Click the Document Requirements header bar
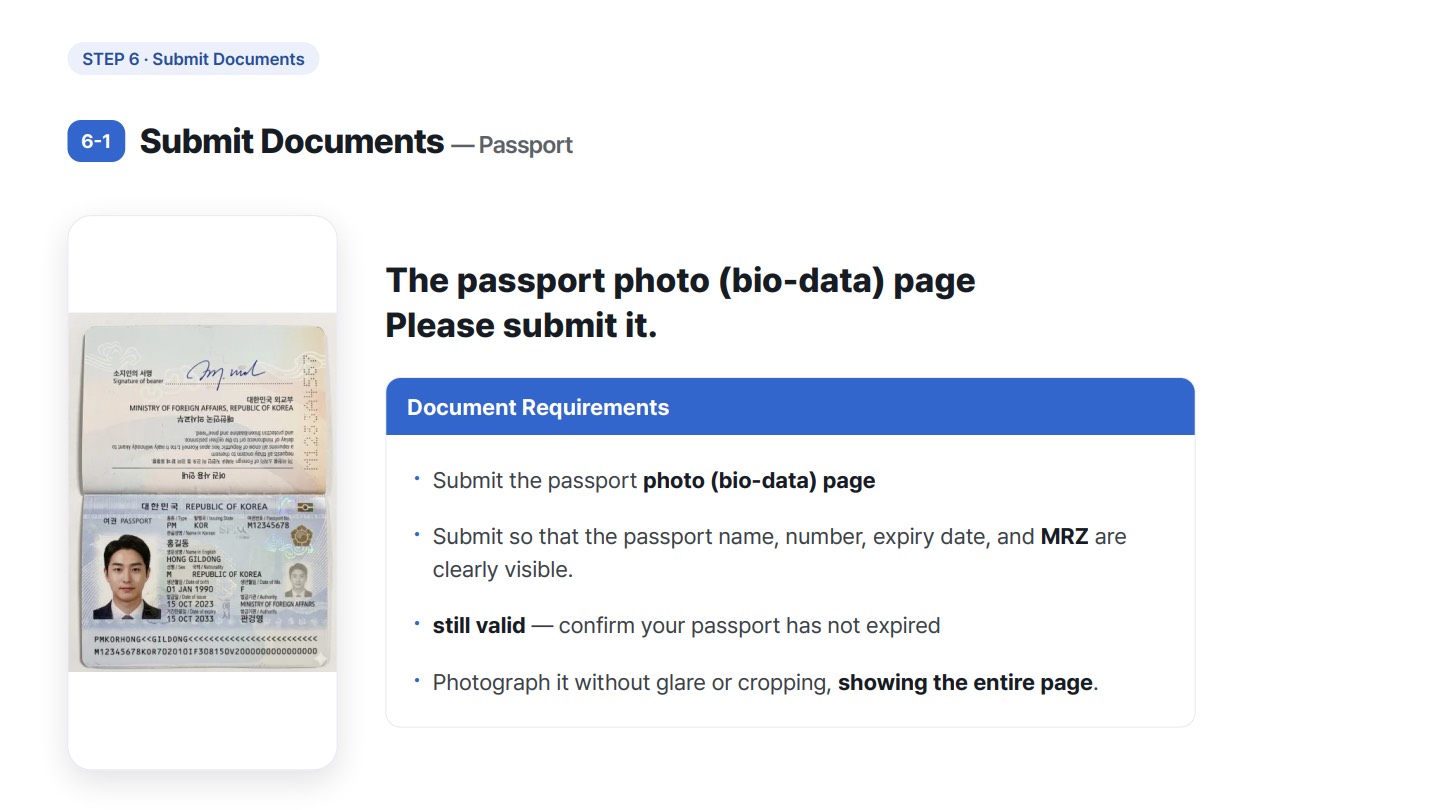The image size is (1440, 810). 790,407
